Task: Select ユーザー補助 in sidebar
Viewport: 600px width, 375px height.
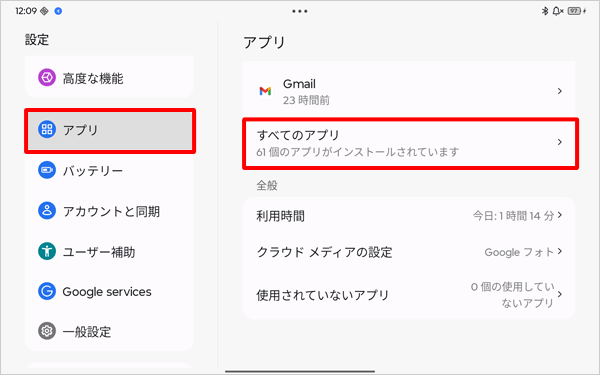Action: [109, 251]
